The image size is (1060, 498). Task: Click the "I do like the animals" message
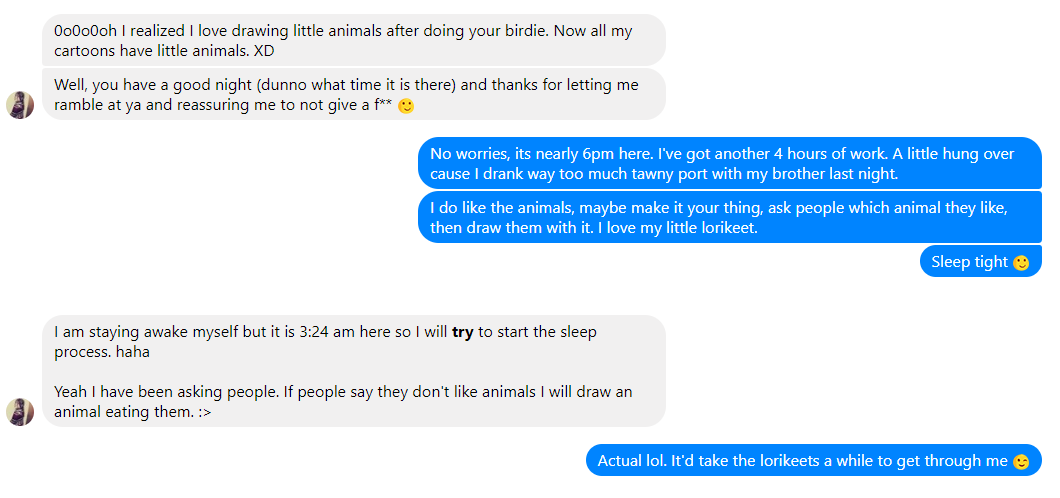(x=729, y=217)
